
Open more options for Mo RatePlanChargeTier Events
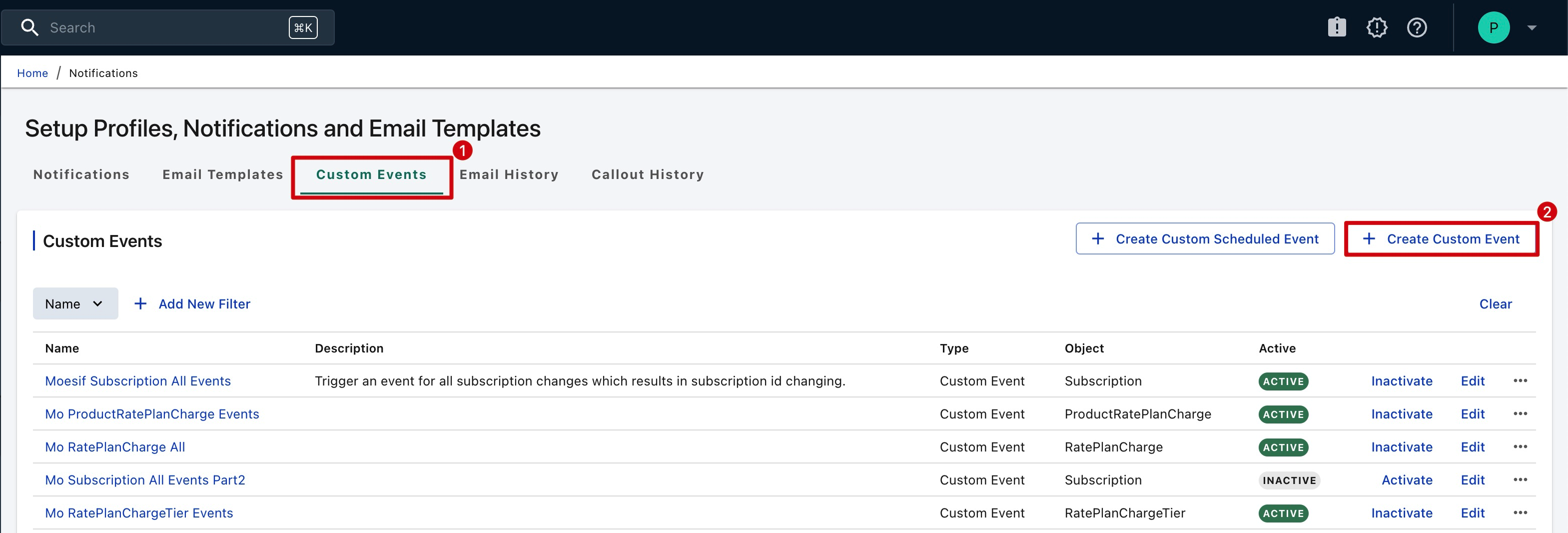(x=1520, y=513)
